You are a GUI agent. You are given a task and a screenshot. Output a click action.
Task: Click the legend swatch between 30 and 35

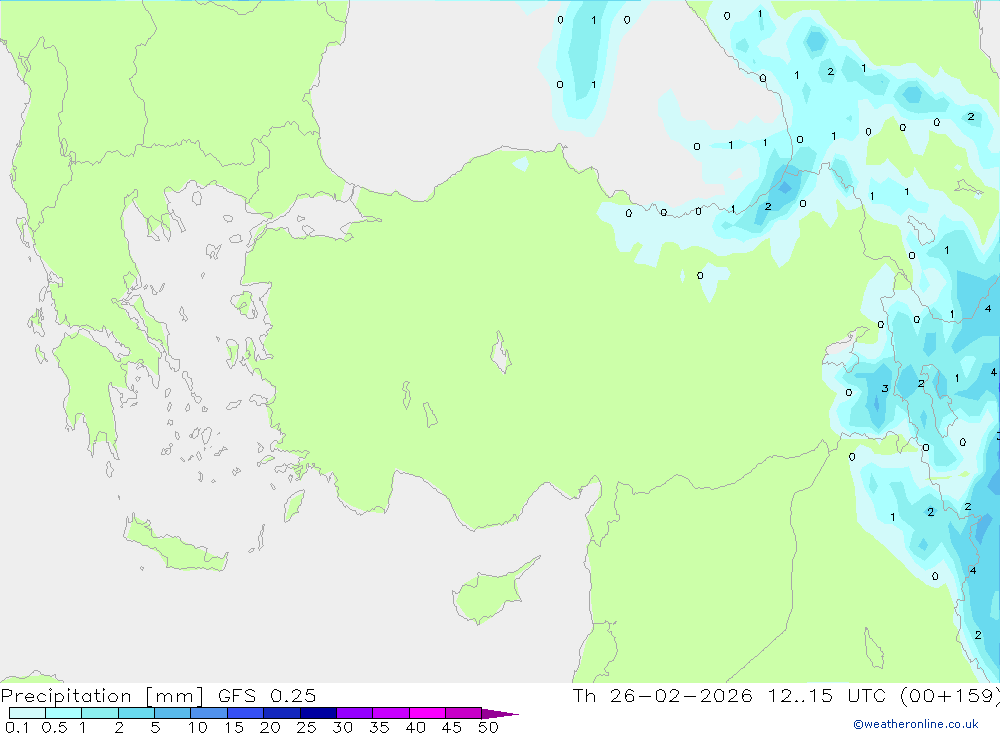[x=355, y=713]
